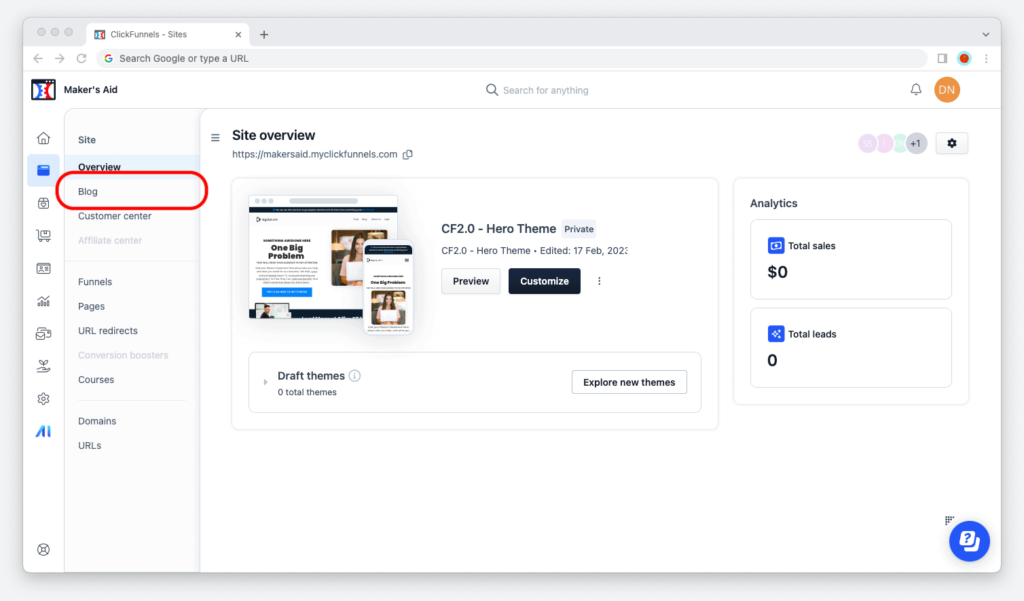Open the Contacts card icon in sidebar
1024x601 pixels.
(43, 268)
